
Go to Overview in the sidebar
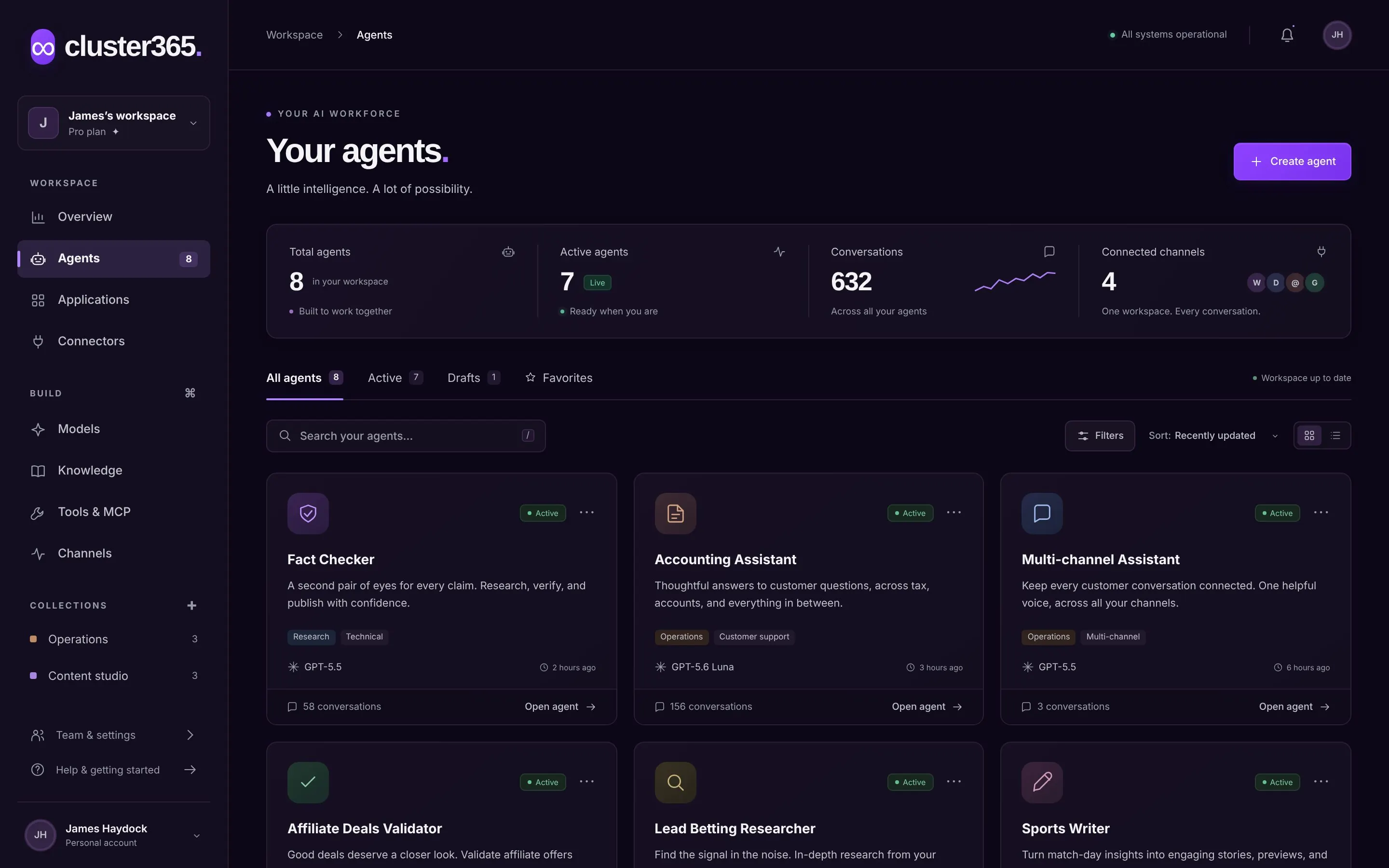114,217
